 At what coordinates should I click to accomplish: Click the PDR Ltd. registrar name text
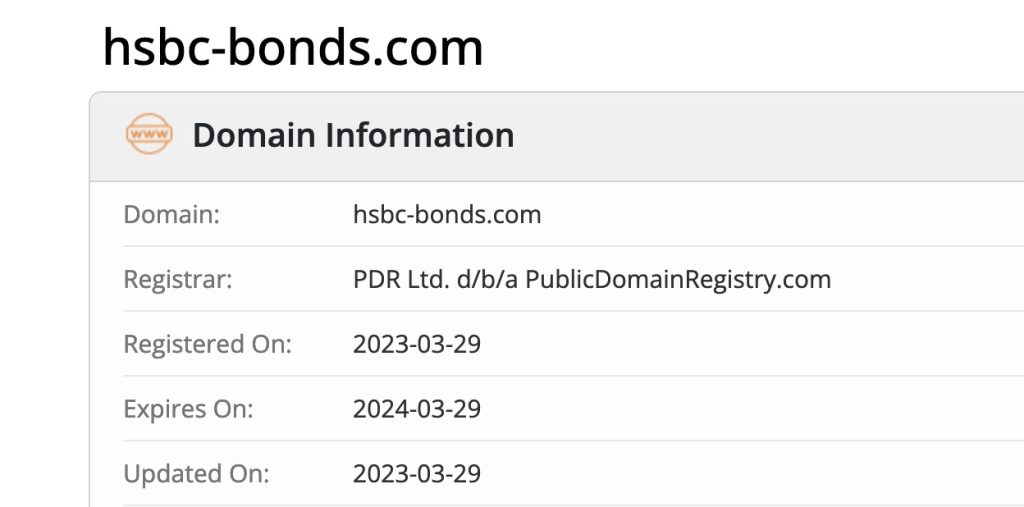(x=401, y=279)
